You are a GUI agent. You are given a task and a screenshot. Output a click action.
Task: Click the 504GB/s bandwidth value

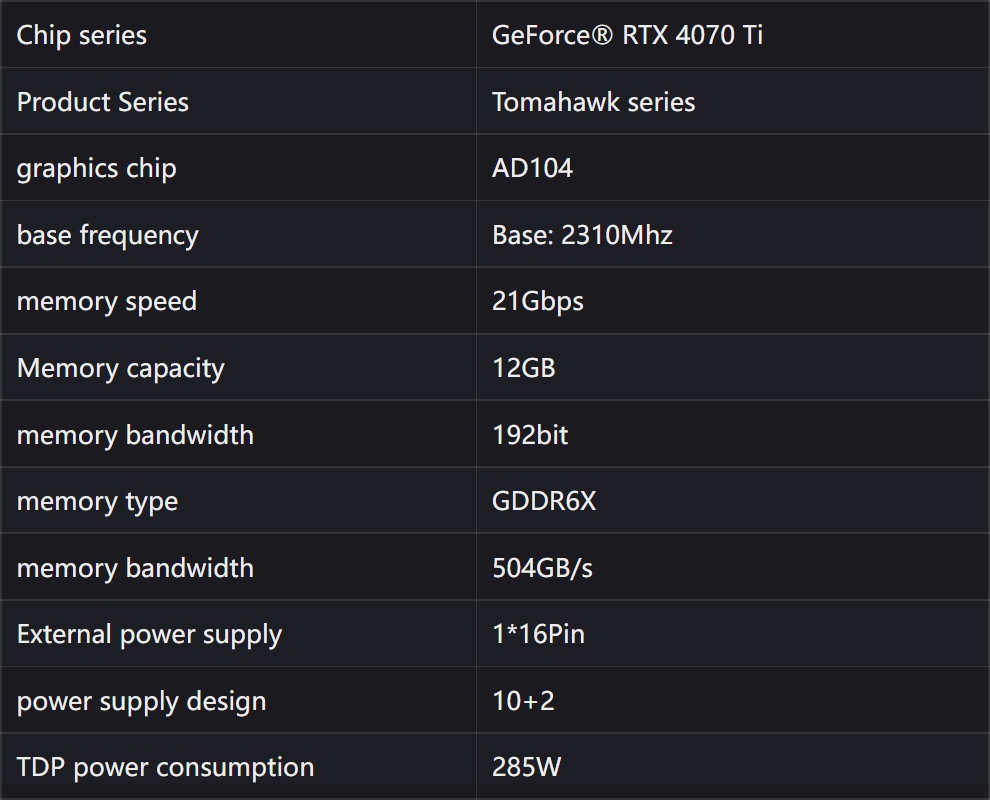pyautogui.click(x=542, y=568)
